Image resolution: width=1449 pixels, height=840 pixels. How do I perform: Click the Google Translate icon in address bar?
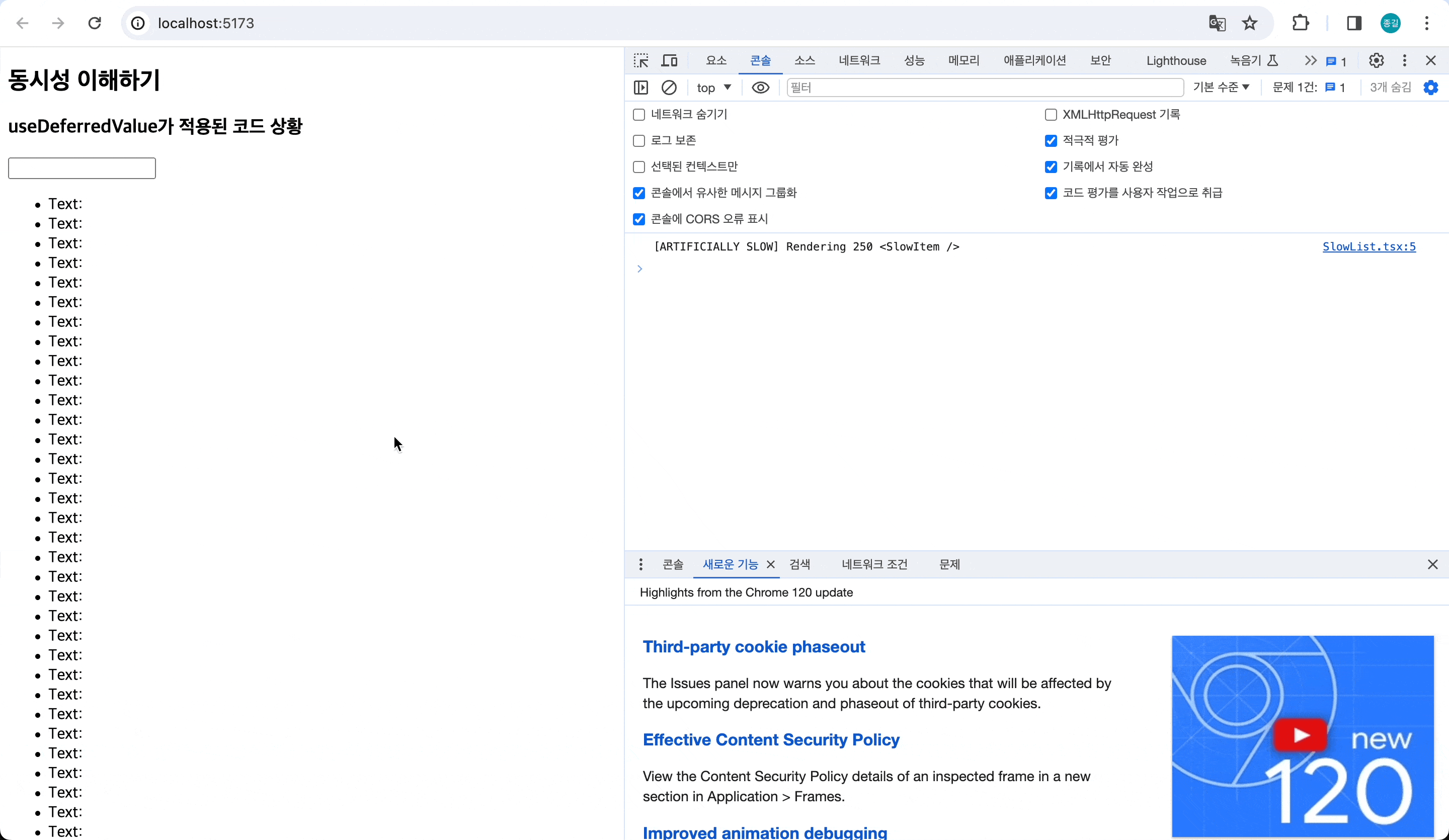[x=1217, y=23]
